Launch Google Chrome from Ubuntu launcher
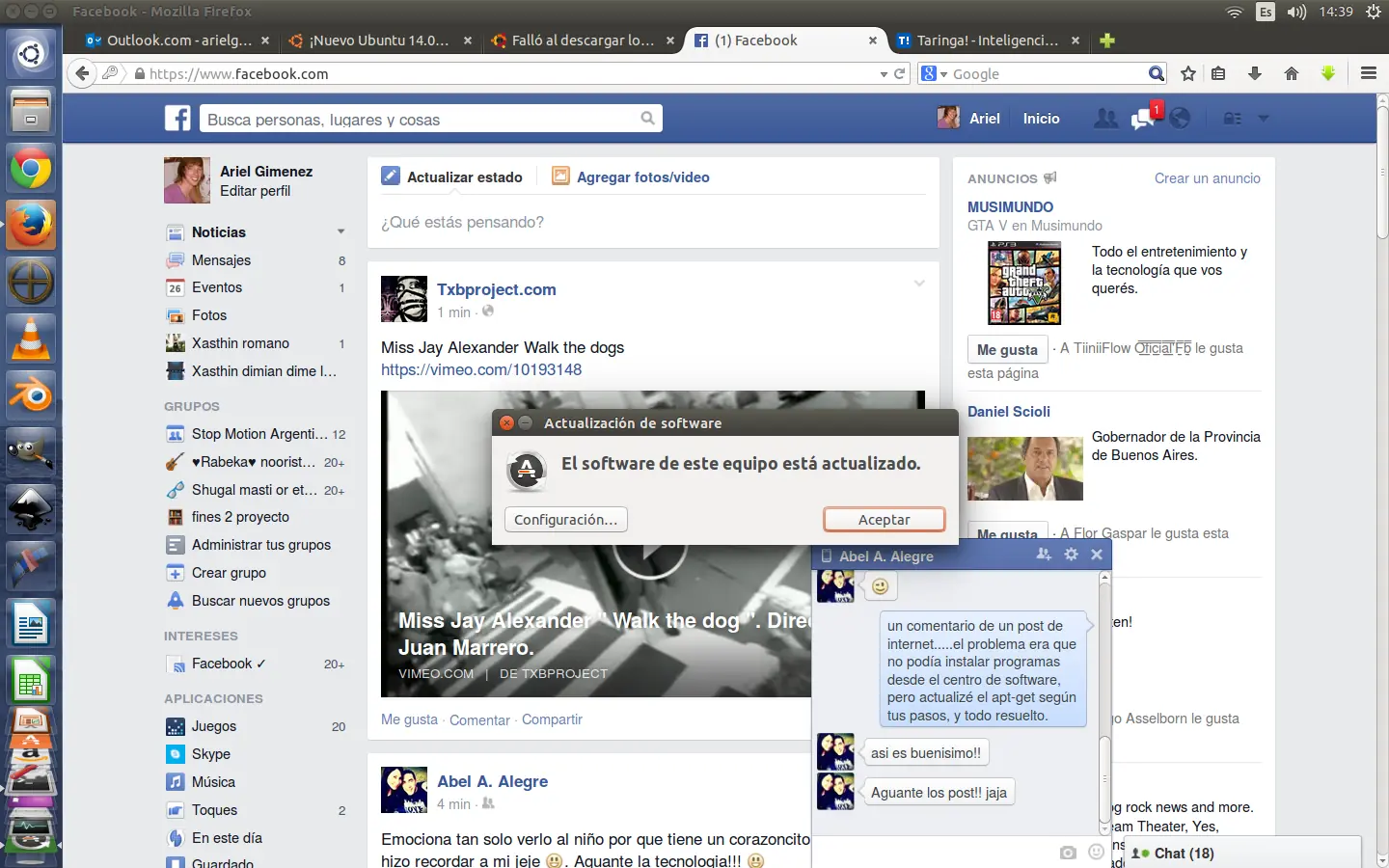The width and height of the screenshot is (1389, 868). 31,170
